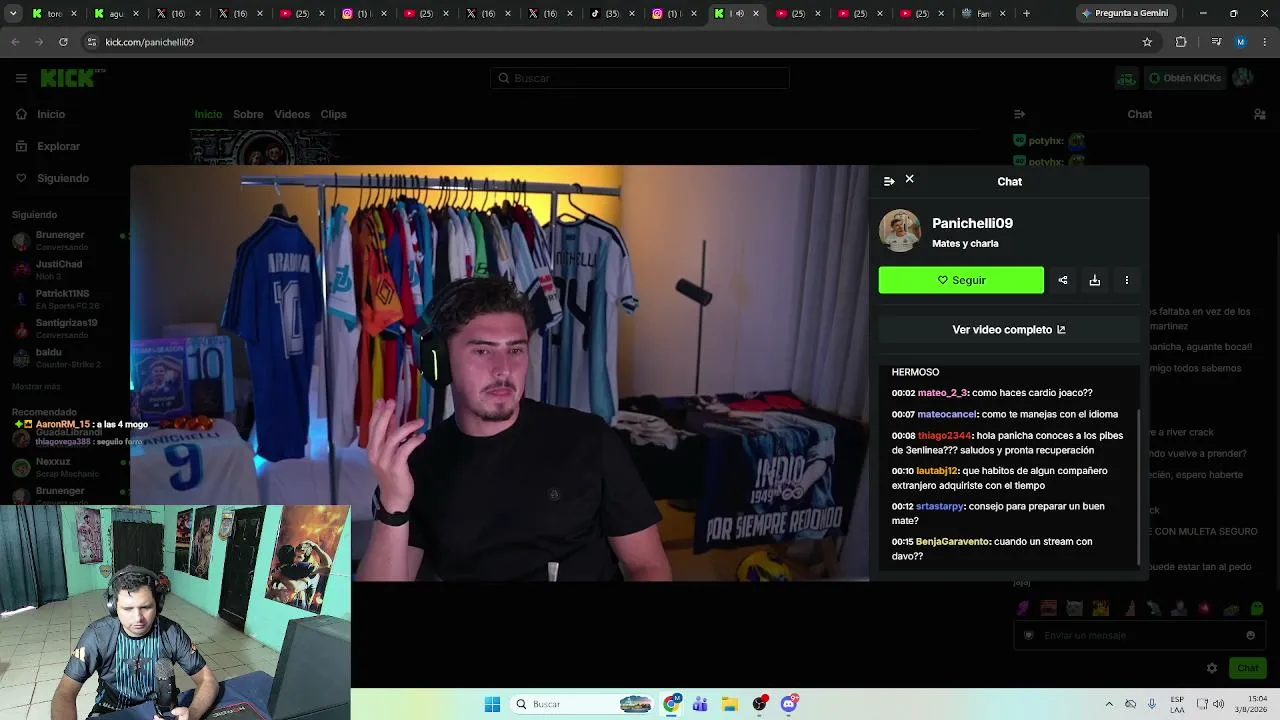
Task: Open Panichelli09's avatar in the clip panel
Action: point(900,231)
